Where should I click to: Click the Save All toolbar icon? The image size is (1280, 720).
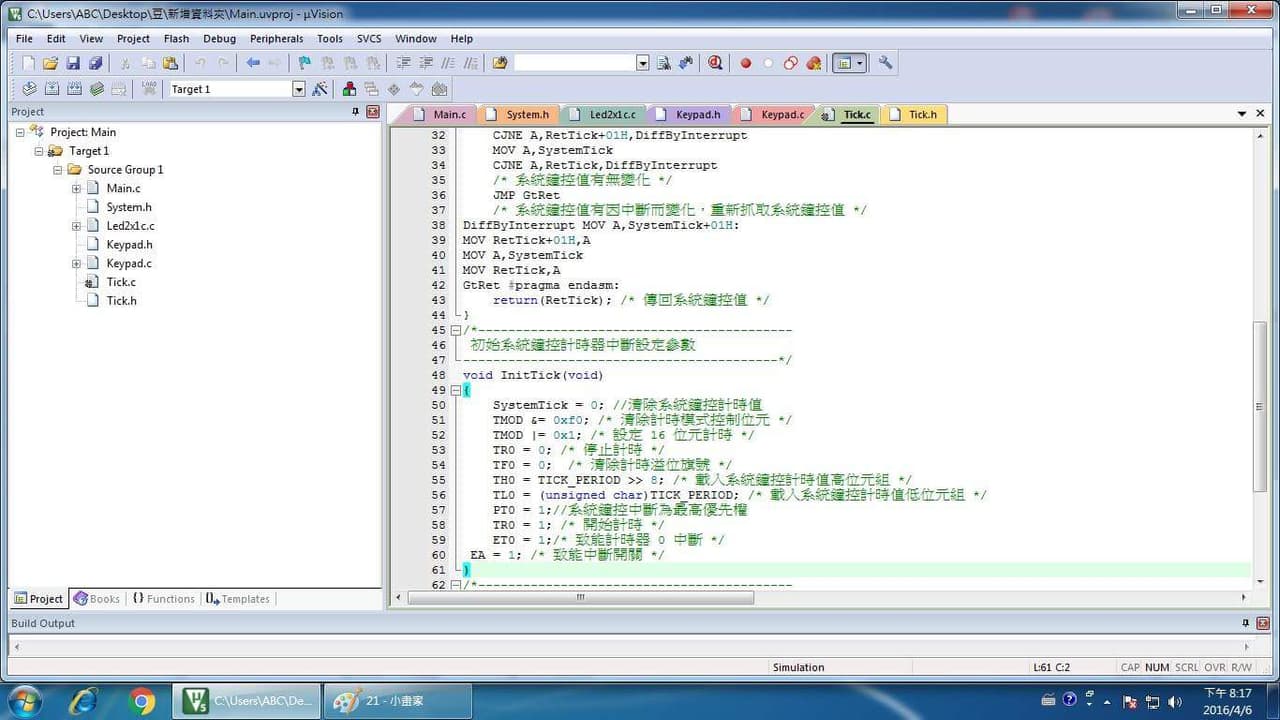[95, 63]
